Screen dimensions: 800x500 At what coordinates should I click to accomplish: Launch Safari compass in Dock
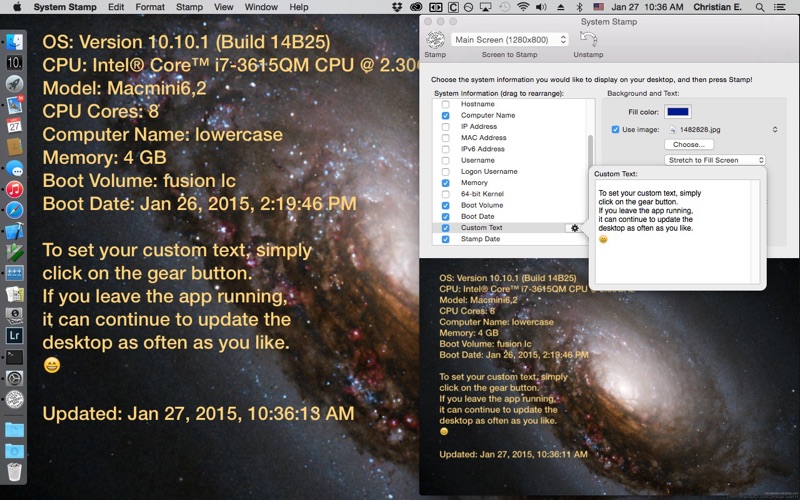coord(14,210)
